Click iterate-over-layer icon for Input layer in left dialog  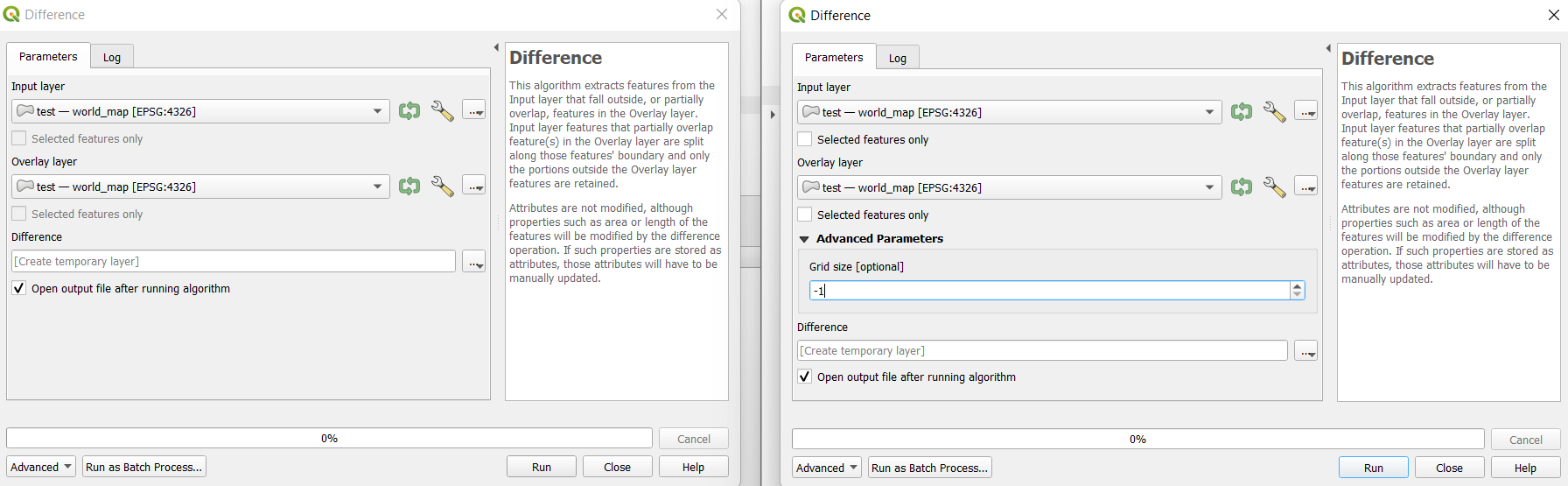click(x=409, y=111)
